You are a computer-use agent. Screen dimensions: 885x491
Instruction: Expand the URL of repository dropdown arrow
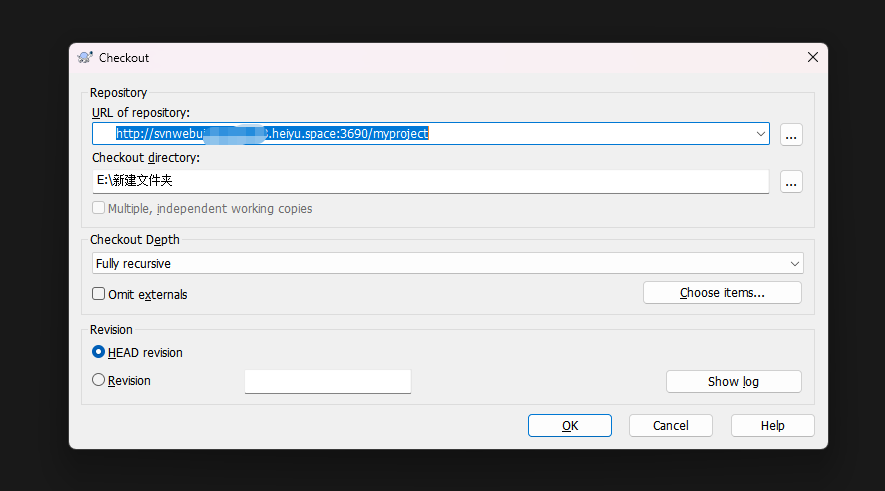760,134
